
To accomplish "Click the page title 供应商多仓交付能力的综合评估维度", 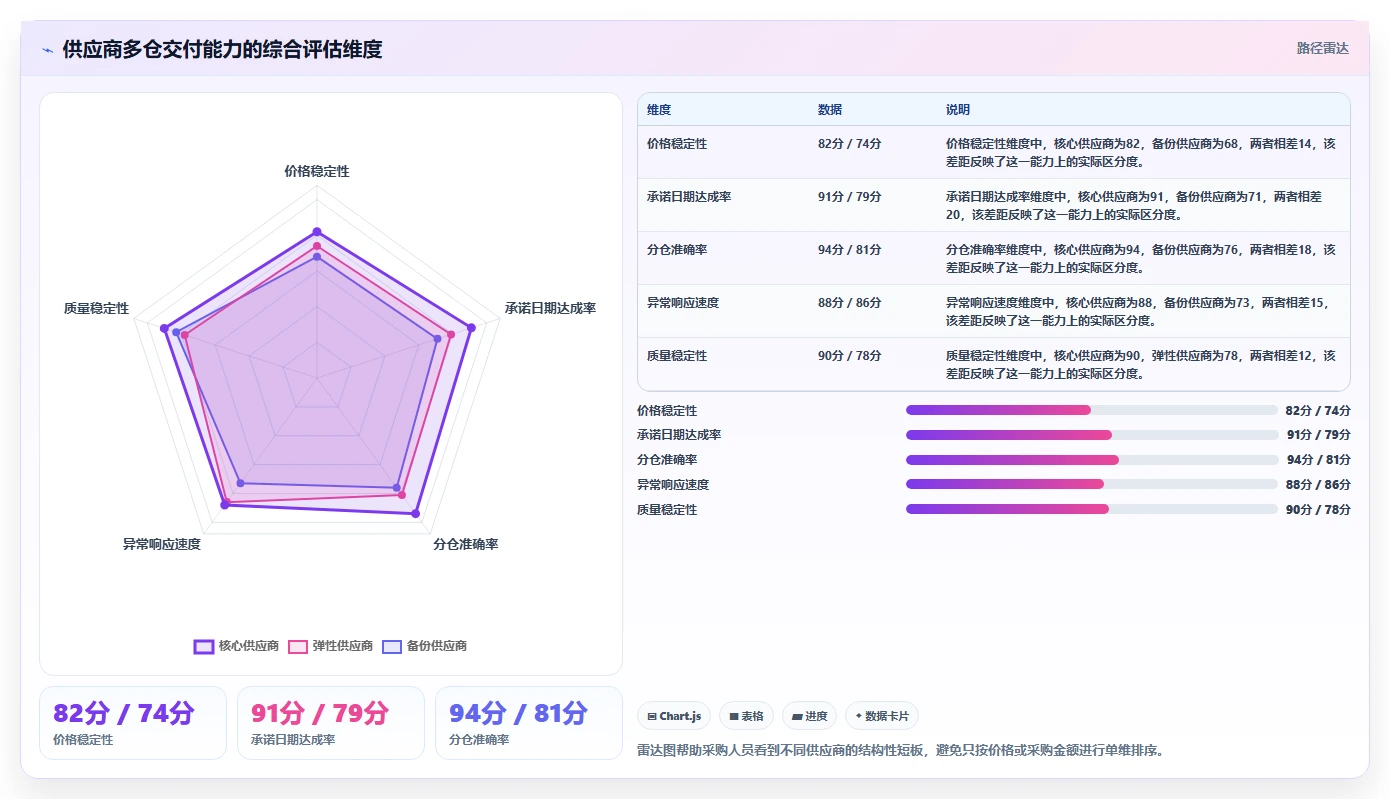I will 222,50.
